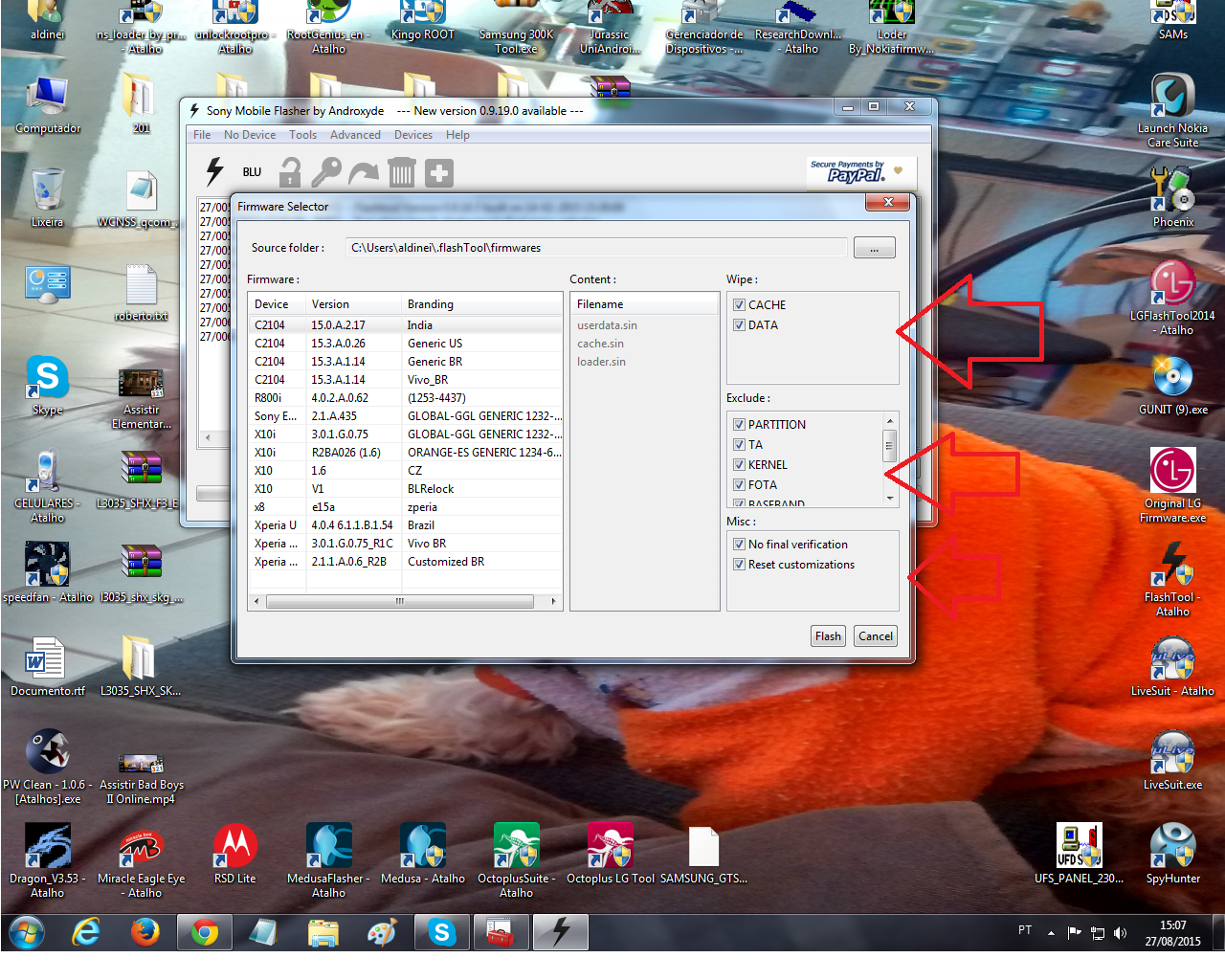
Task: Open the Kingo ROOT desktop icon
Action: 422,22
